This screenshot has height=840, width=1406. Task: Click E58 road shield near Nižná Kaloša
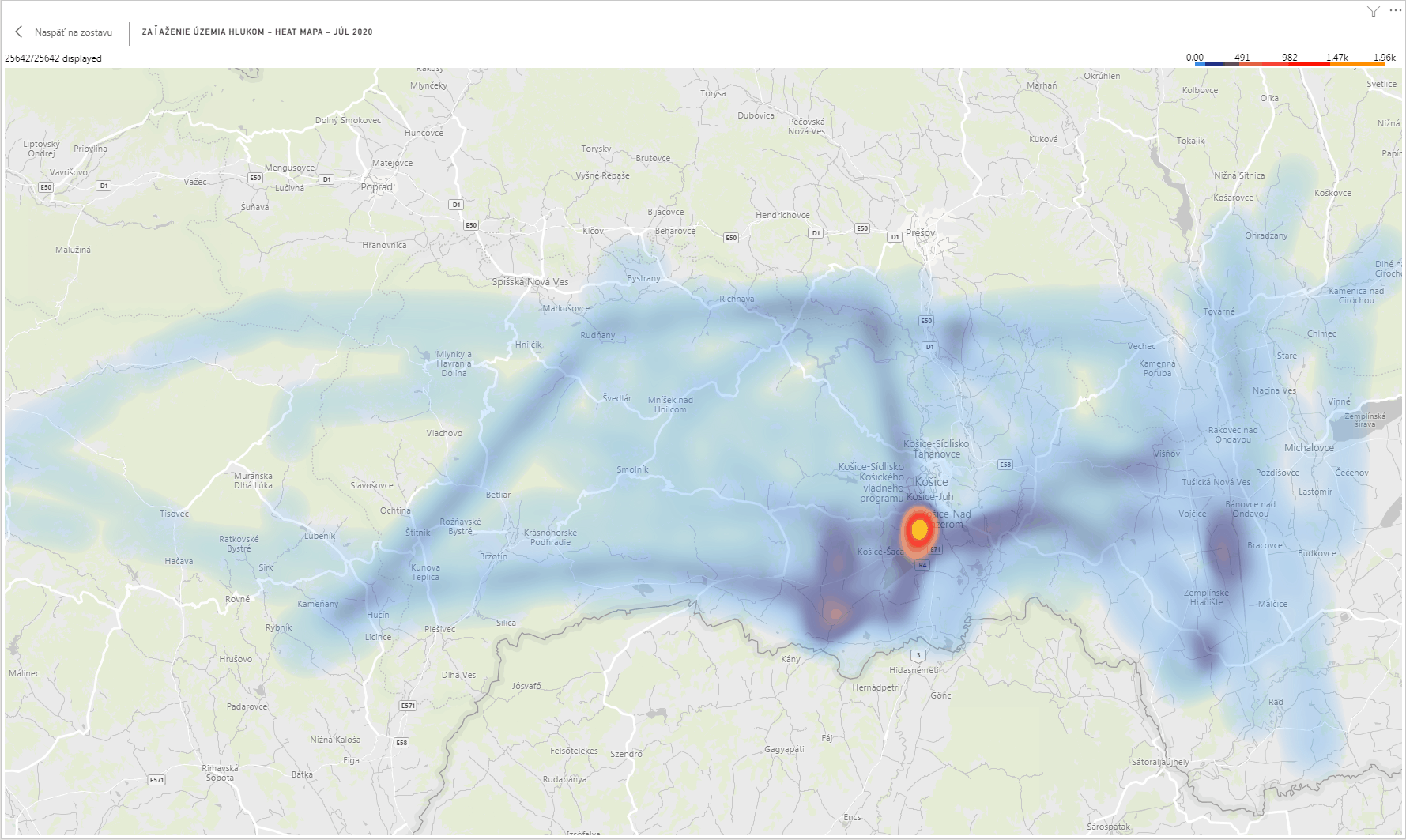(401, 743)
